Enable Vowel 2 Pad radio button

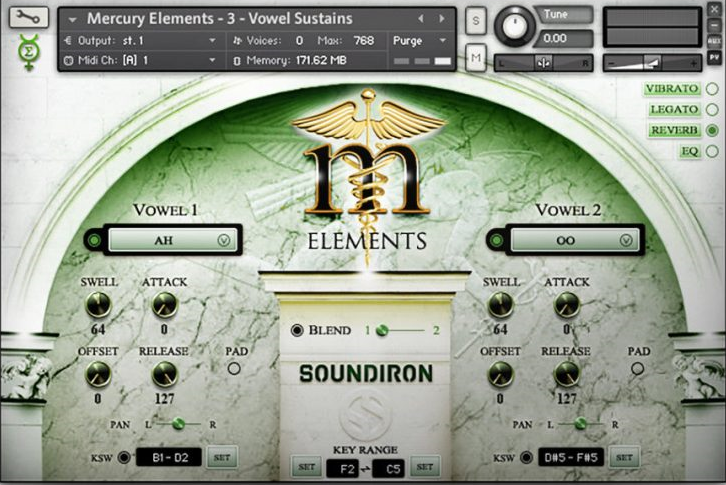click(x=637, y=369)
